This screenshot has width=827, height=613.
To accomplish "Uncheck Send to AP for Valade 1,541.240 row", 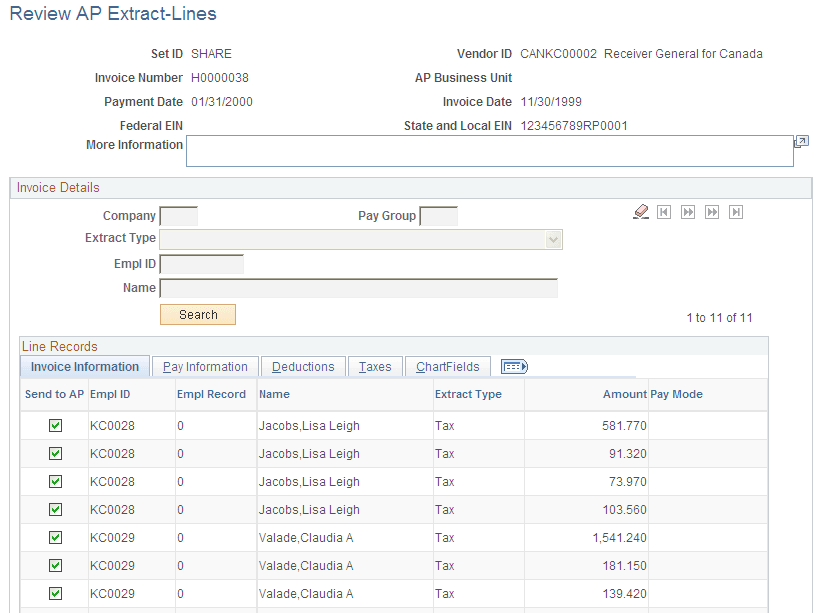I will pyautogui.click(x=55, y=537).
